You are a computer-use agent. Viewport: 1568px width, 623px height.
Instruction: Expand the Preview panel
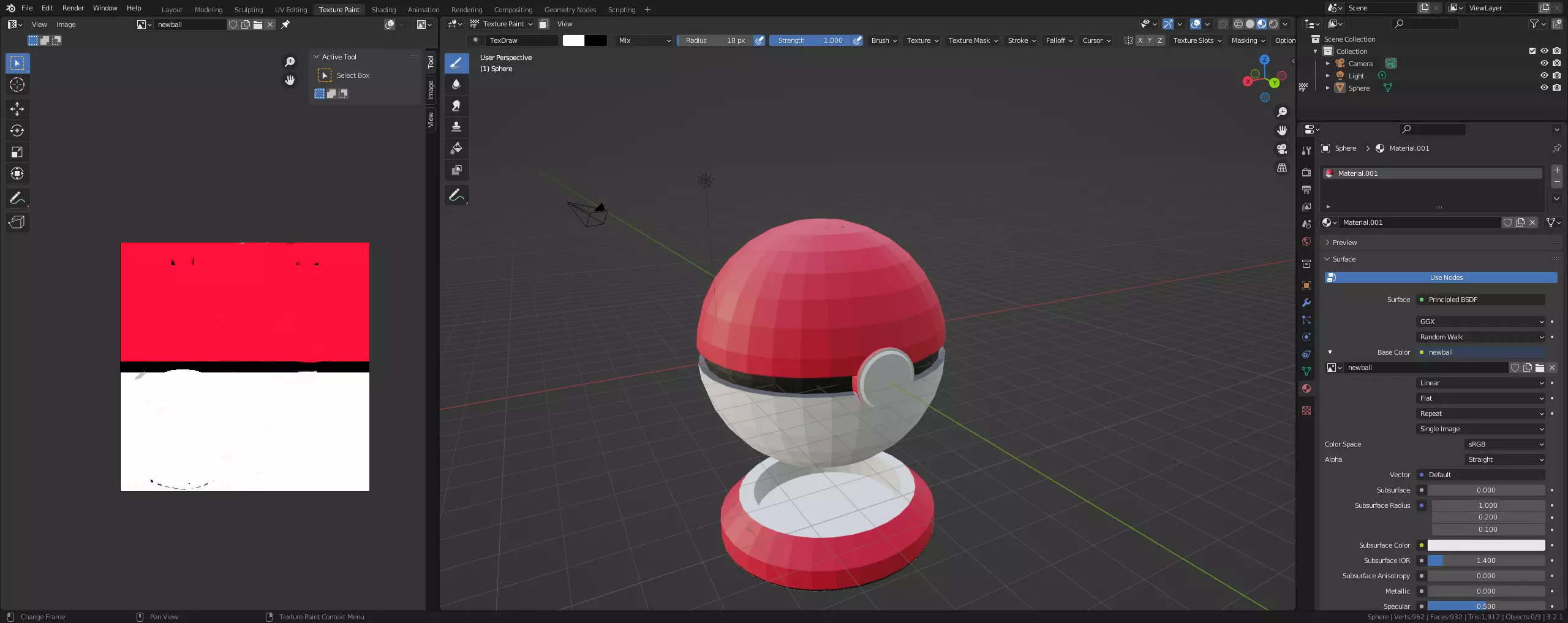[1344, 243]
